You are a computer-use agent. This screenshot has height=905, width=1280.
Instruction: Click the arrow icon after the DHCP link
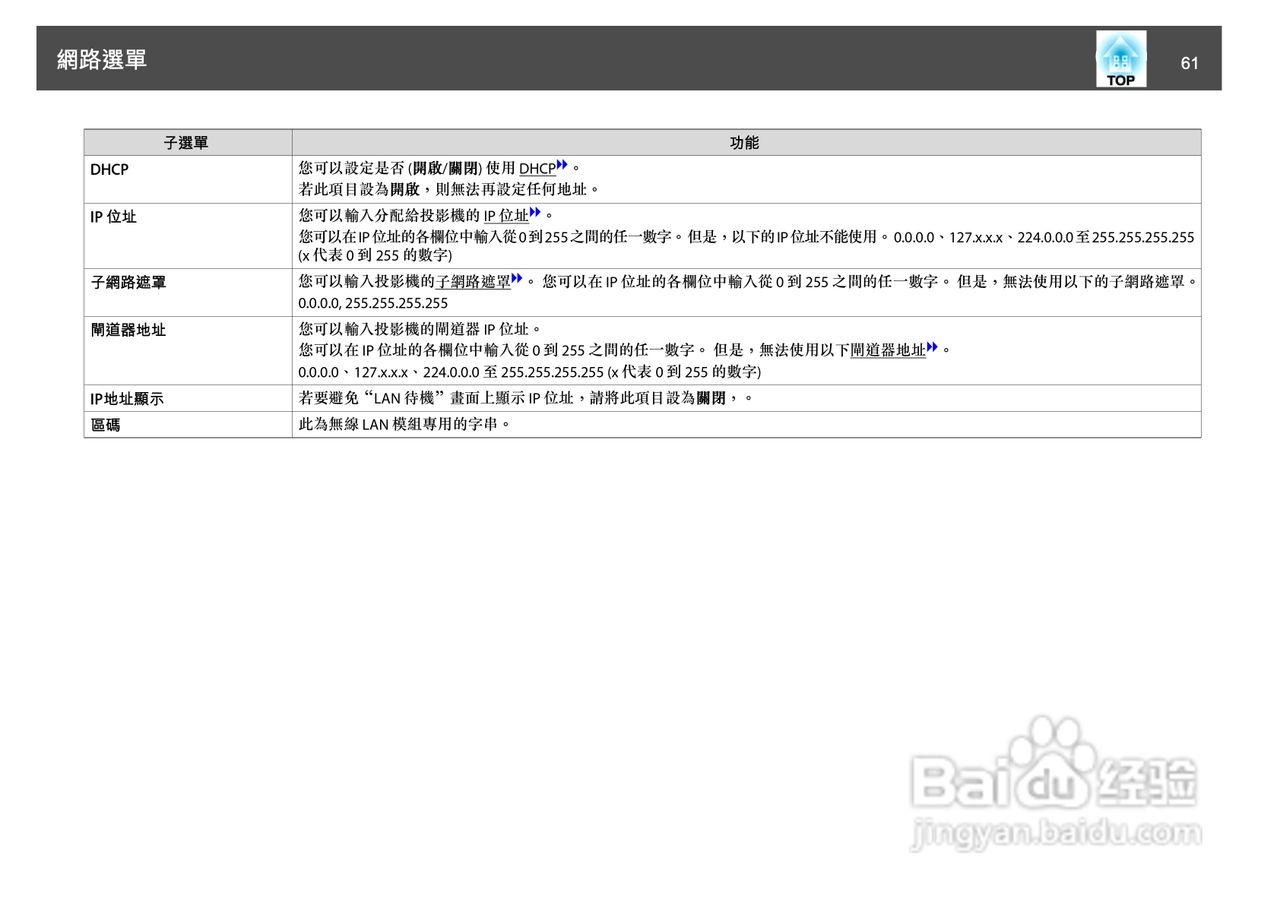pos(560,165)
